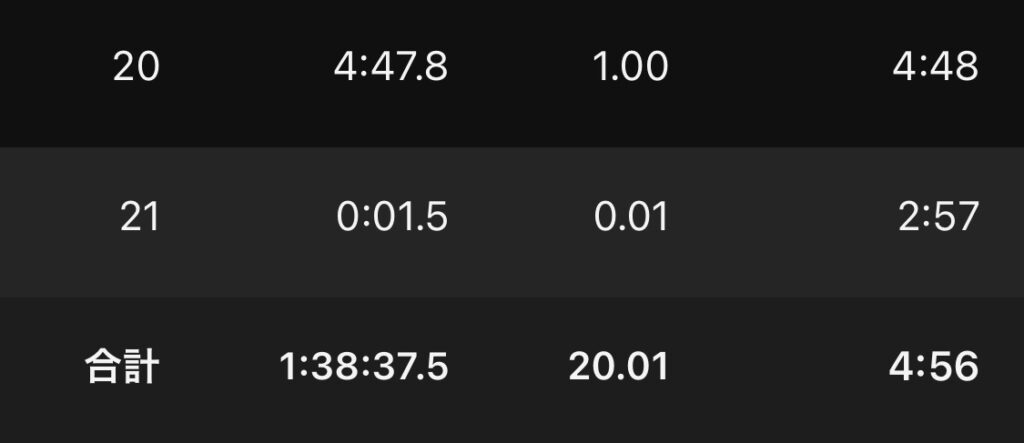
Task: Click lap number 20
Action: [136, 68]
